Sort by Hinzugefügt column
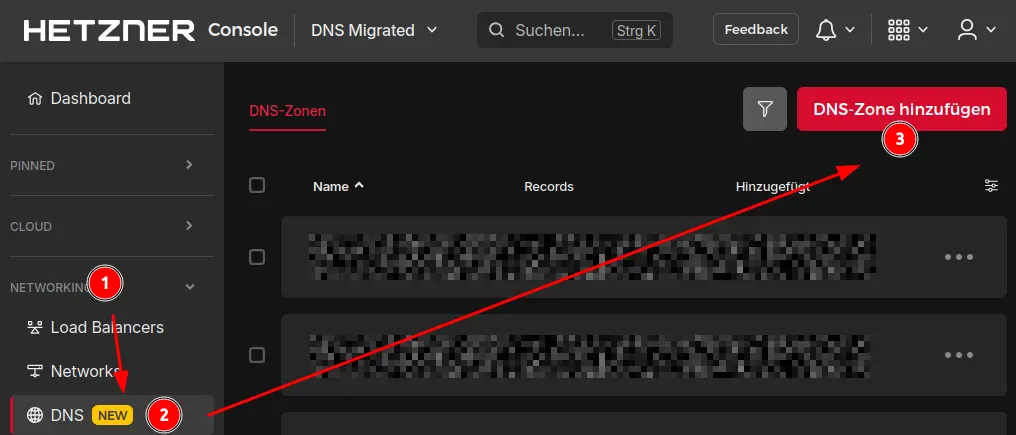The height and width of the screenshot is (435, 1016). click(x=772, y=187)
